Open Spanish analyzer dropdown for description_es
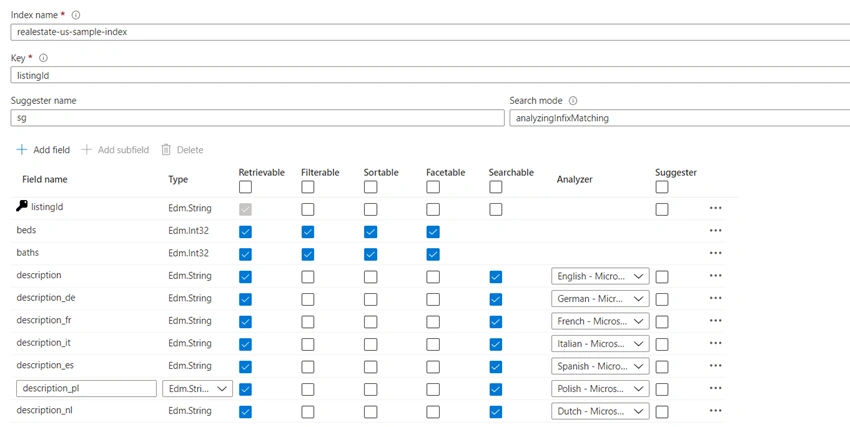850x427 pixels. [600, 366]
